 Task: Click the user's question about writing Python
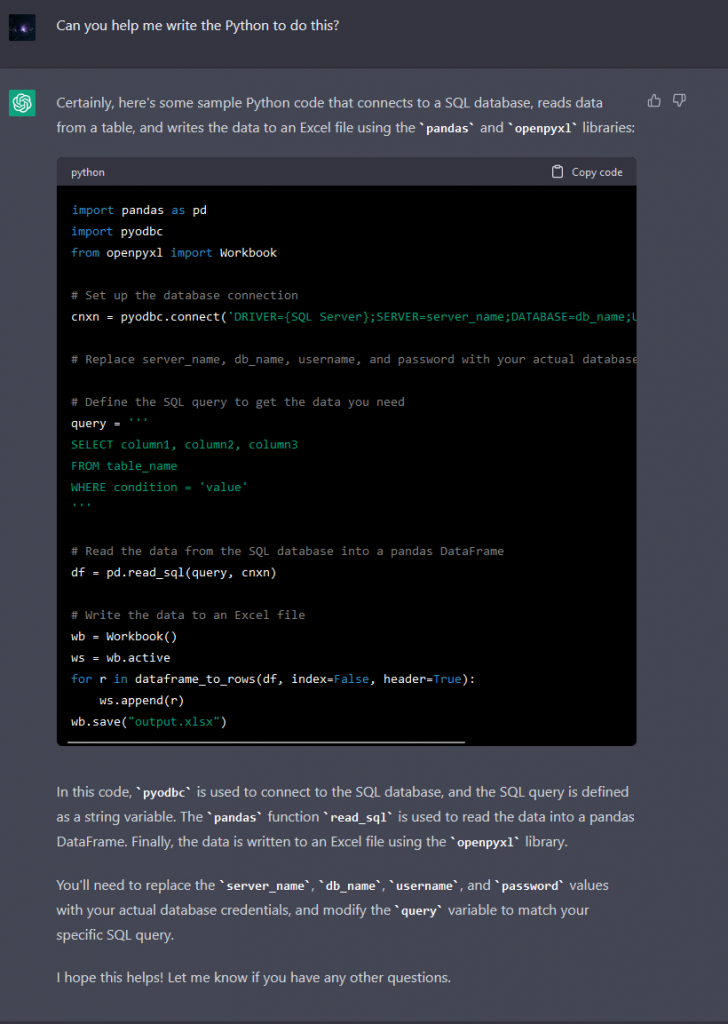(197, 25)
